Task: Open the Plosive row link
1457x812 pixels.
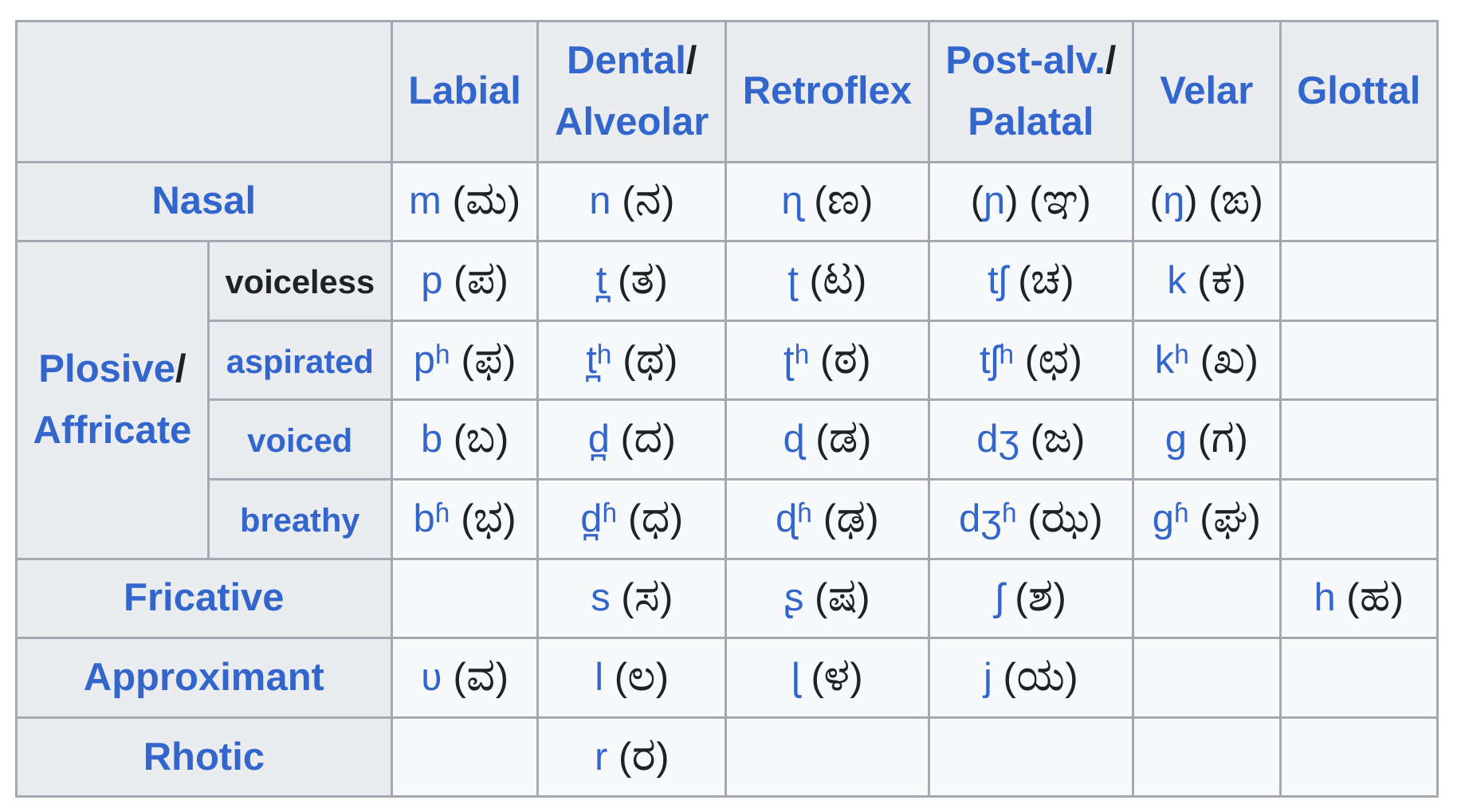Action: click(107, 369)
